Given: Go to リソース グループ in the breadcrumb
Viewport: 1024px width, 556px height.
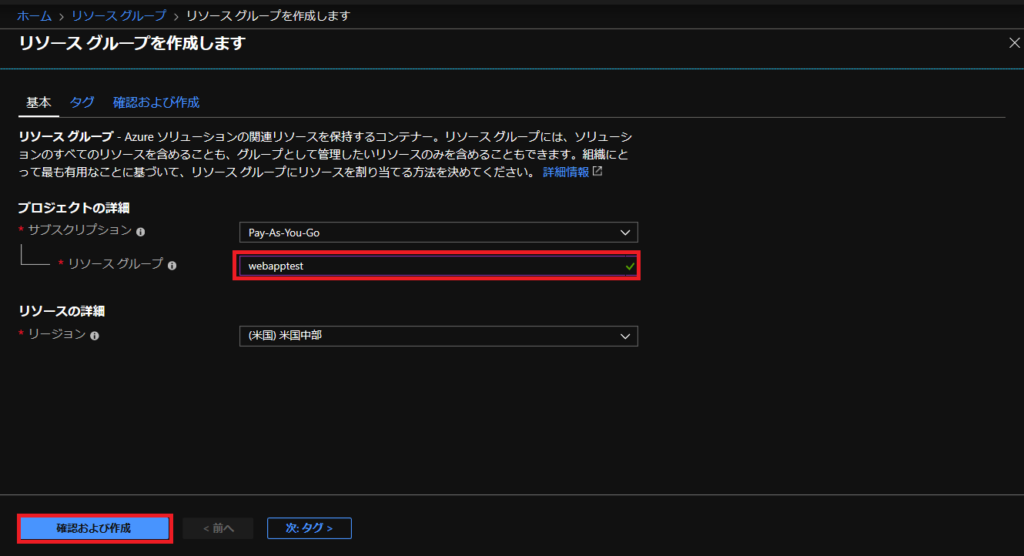Looking at the screenshot, I should click(x=118, y=16).
